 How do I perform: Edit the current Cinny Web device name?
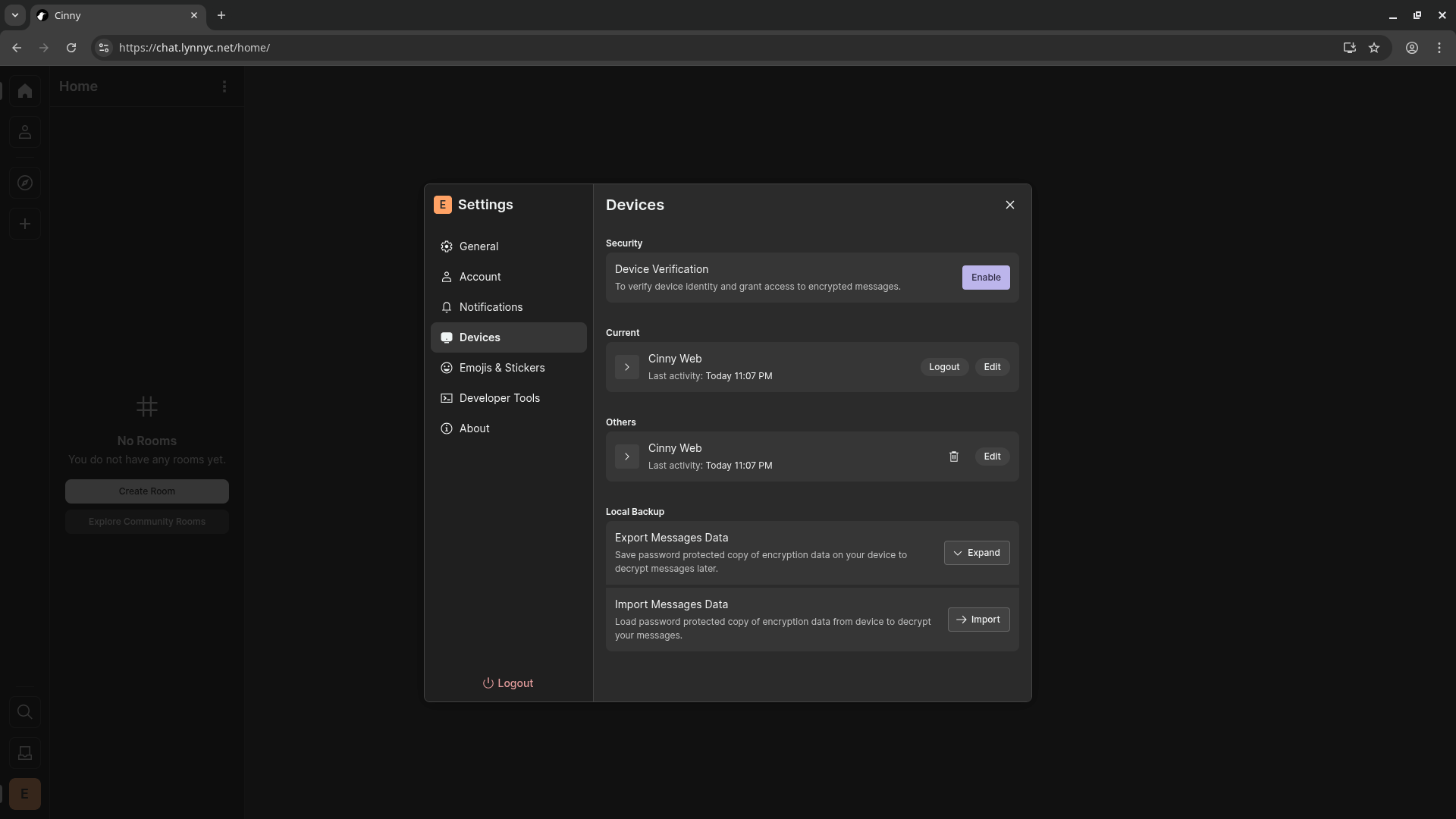pyautogui.click(x=992, y=367)
